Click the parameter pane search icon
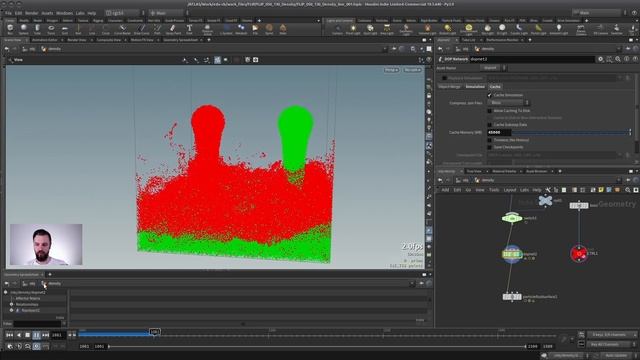 618,59
